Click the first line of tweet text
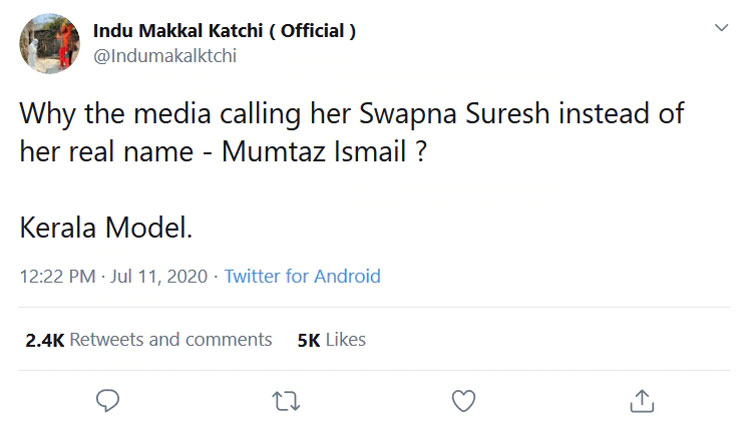 tap(352, 113)
